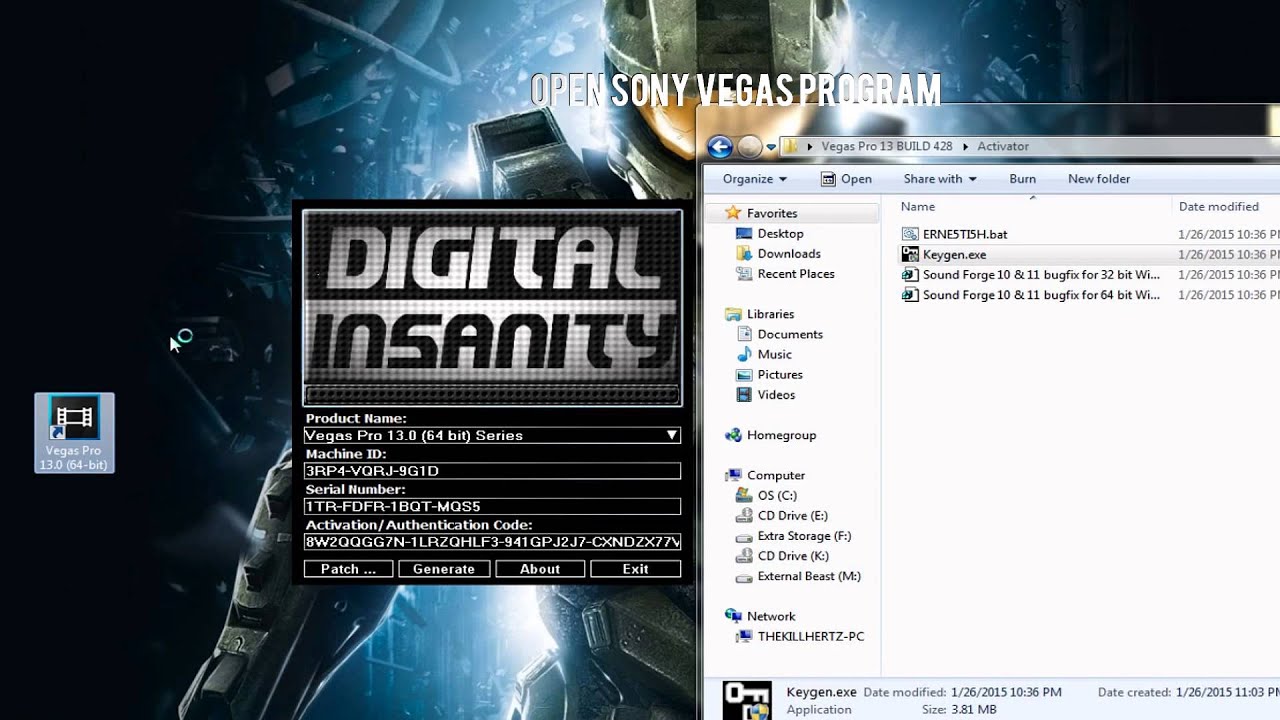The height and width of the screenshot is (720, 1280).
Task: Click the Serial Number field
Action: [492, 507]
